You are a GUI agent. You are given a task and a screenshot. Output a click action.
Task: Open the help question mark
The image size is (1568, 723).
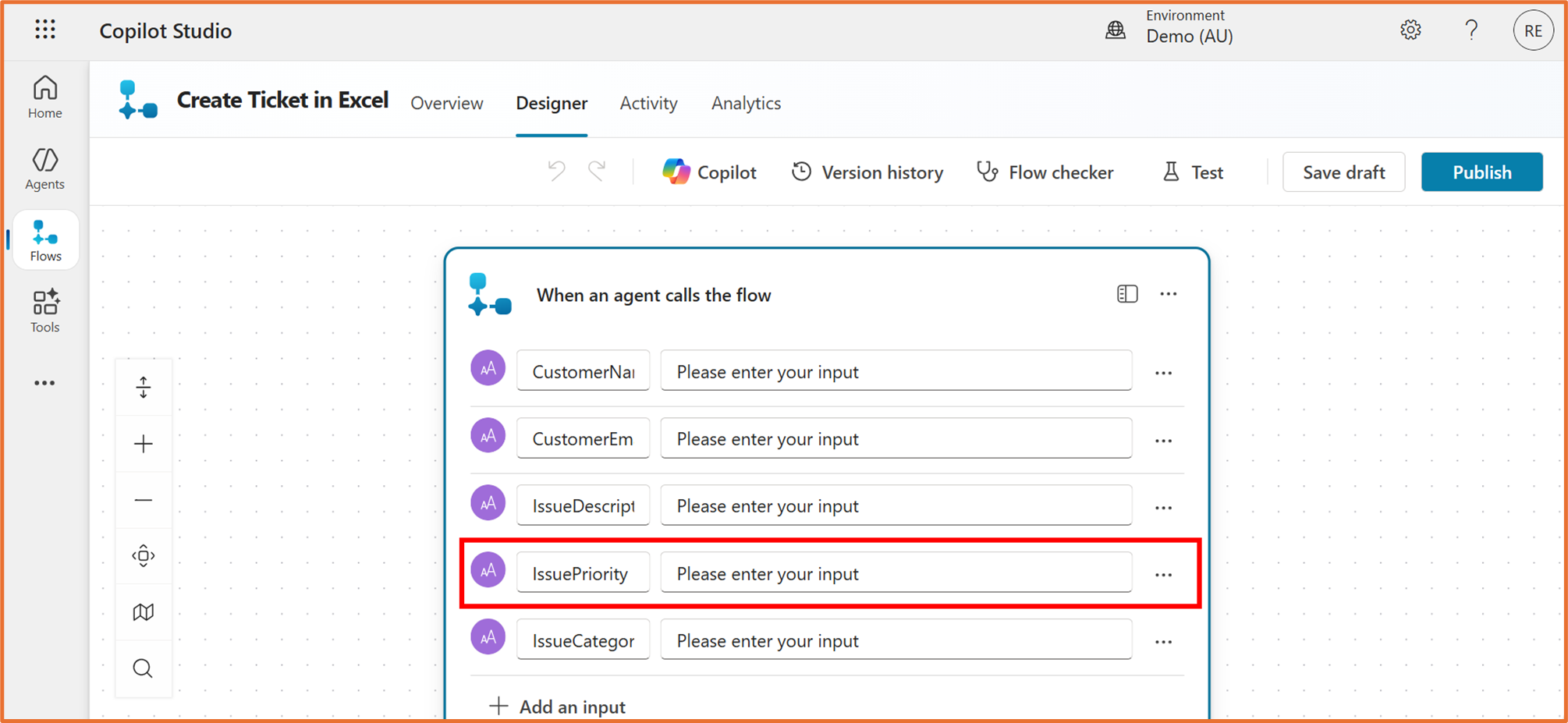pyautogui.click(x=1471, y=30)
